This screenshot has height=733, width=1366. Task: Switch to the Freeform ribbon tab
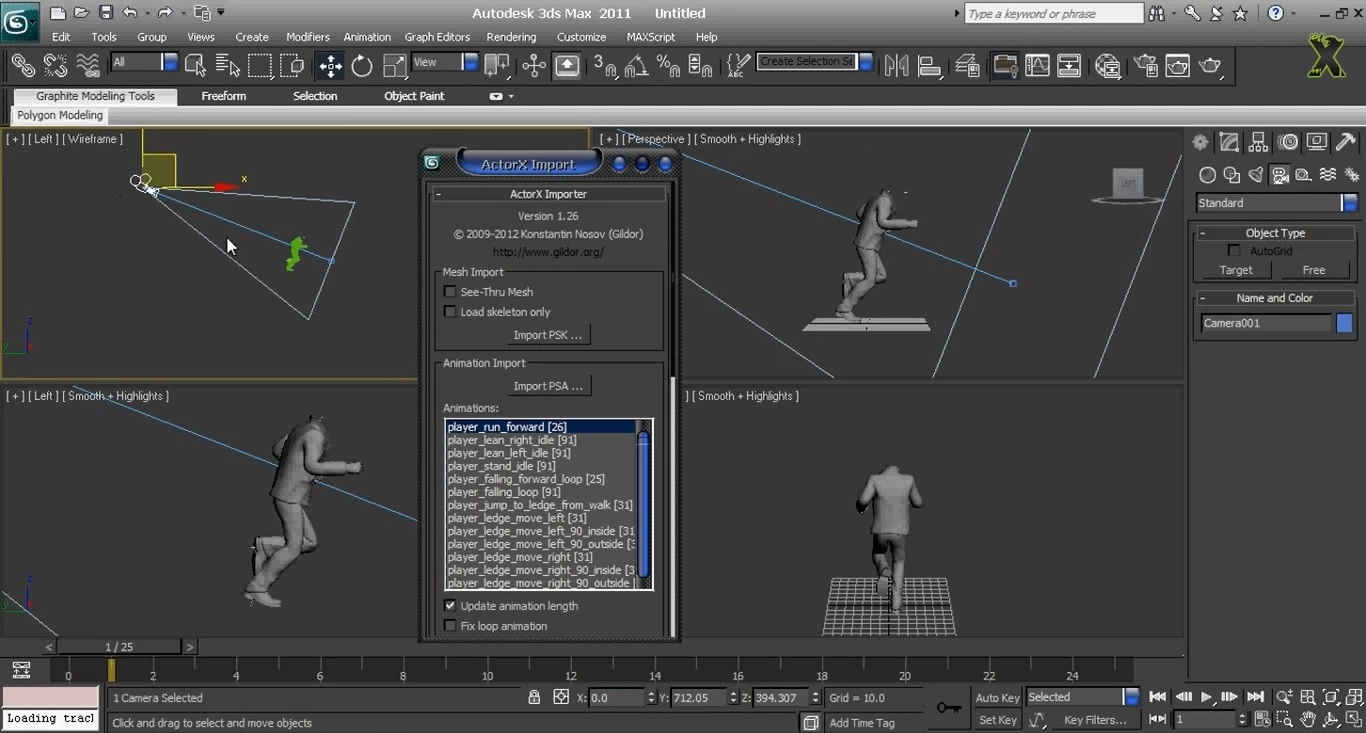(x=224, y=96)
